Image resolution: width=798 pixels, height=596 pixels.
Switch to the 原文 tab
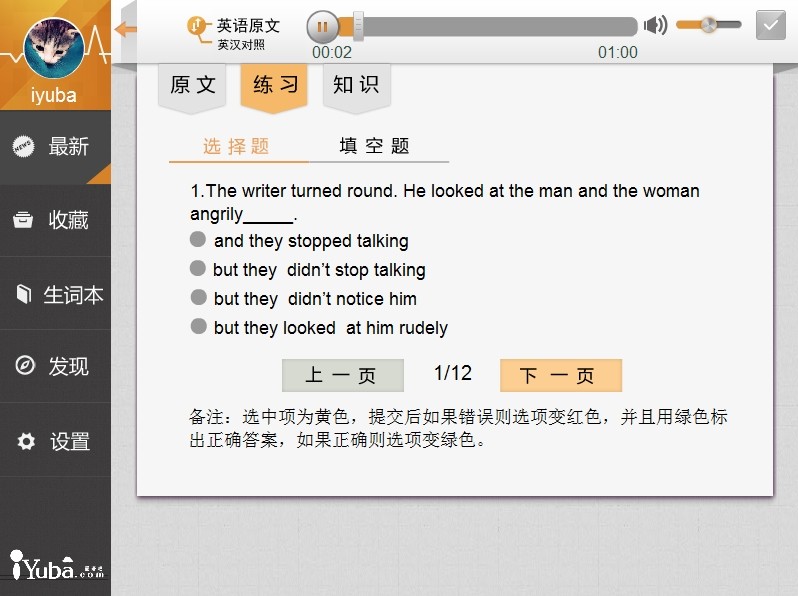[x=193, y=86]
